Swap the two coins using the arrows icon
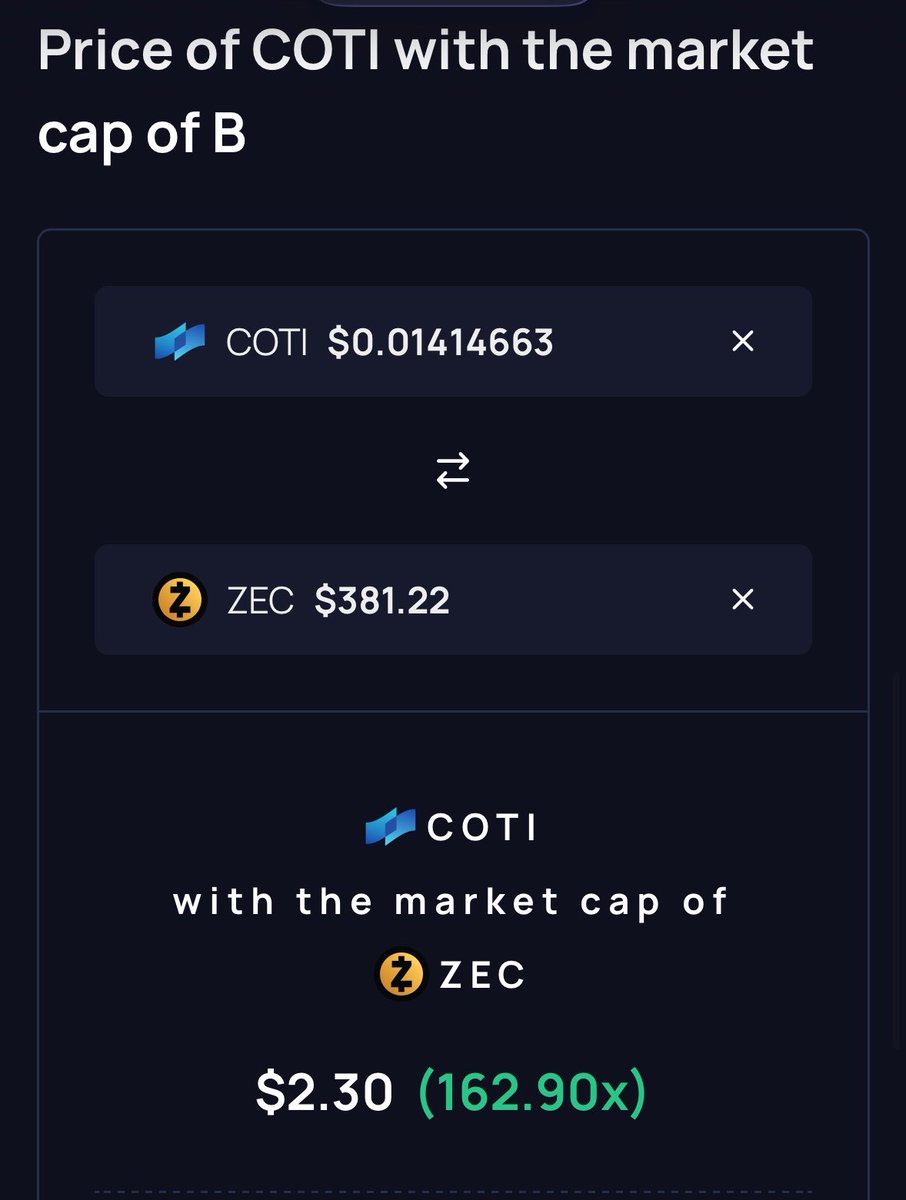 pos(453,470)
